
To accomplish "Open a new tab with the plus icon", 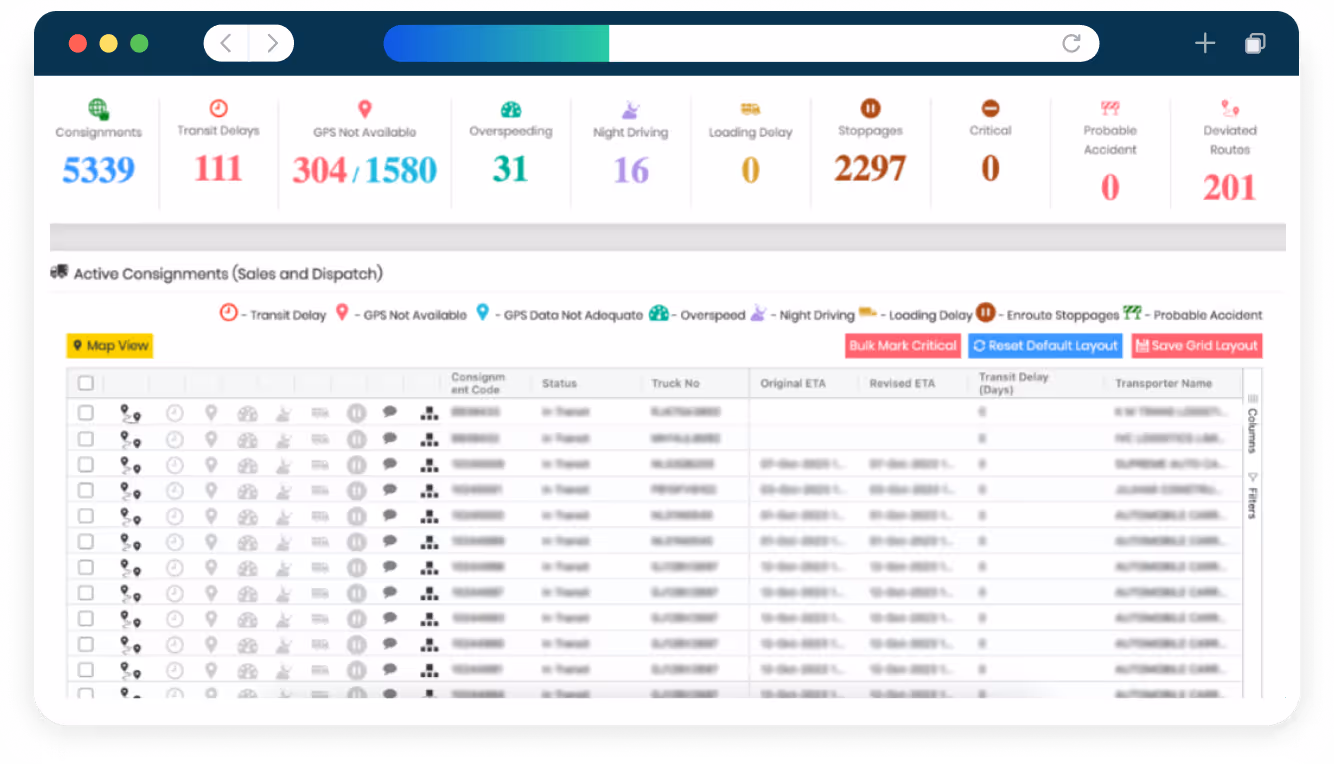I will coord(1205,43).
